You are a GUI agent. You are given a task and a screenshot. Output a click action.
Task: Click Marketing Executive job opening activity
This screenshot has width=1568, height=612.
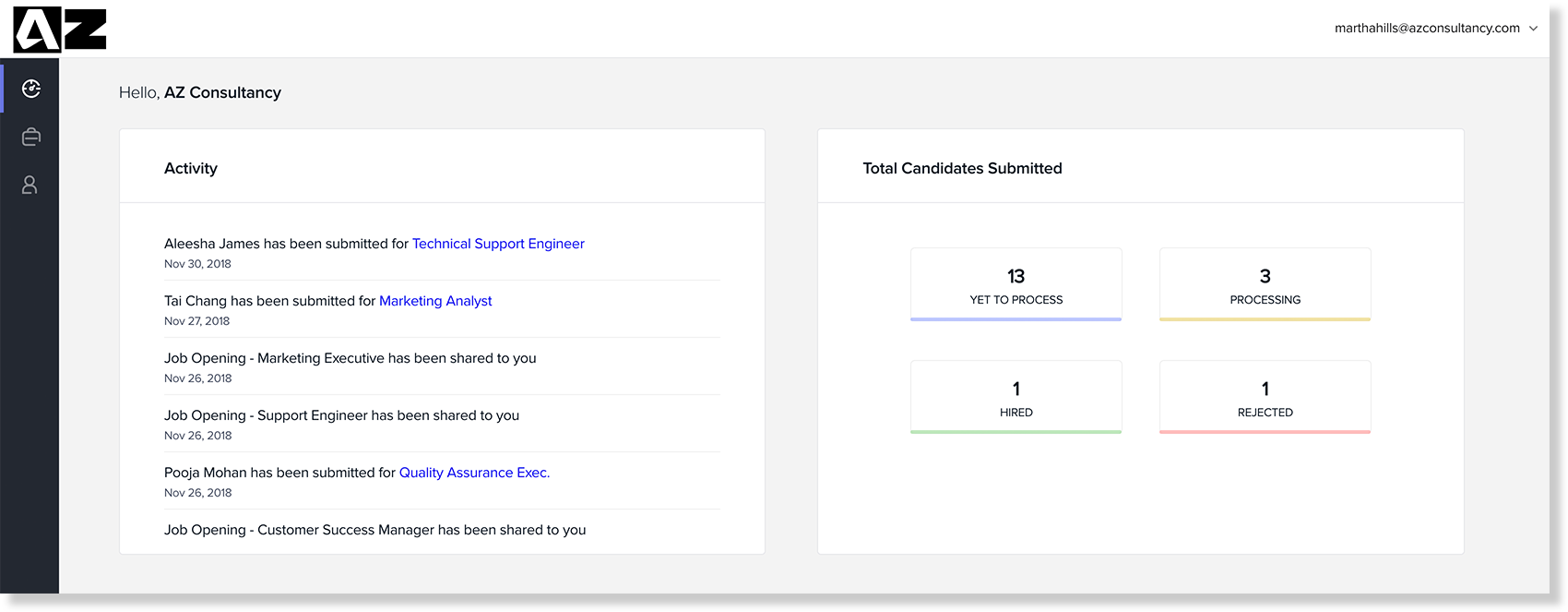click(350, 358)
